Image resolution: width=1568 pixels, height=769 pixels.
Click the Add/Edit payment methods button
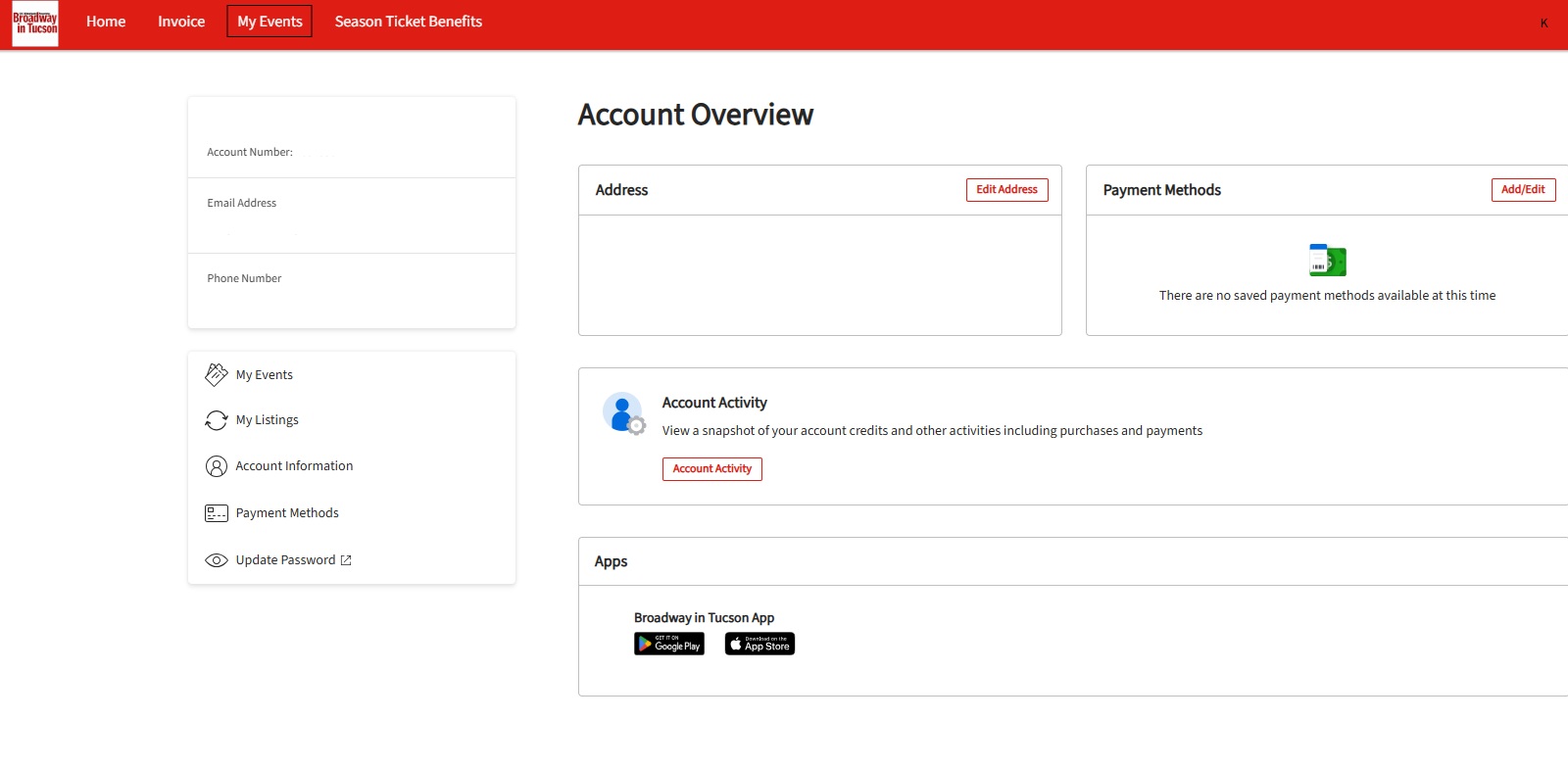[1523, 190]
